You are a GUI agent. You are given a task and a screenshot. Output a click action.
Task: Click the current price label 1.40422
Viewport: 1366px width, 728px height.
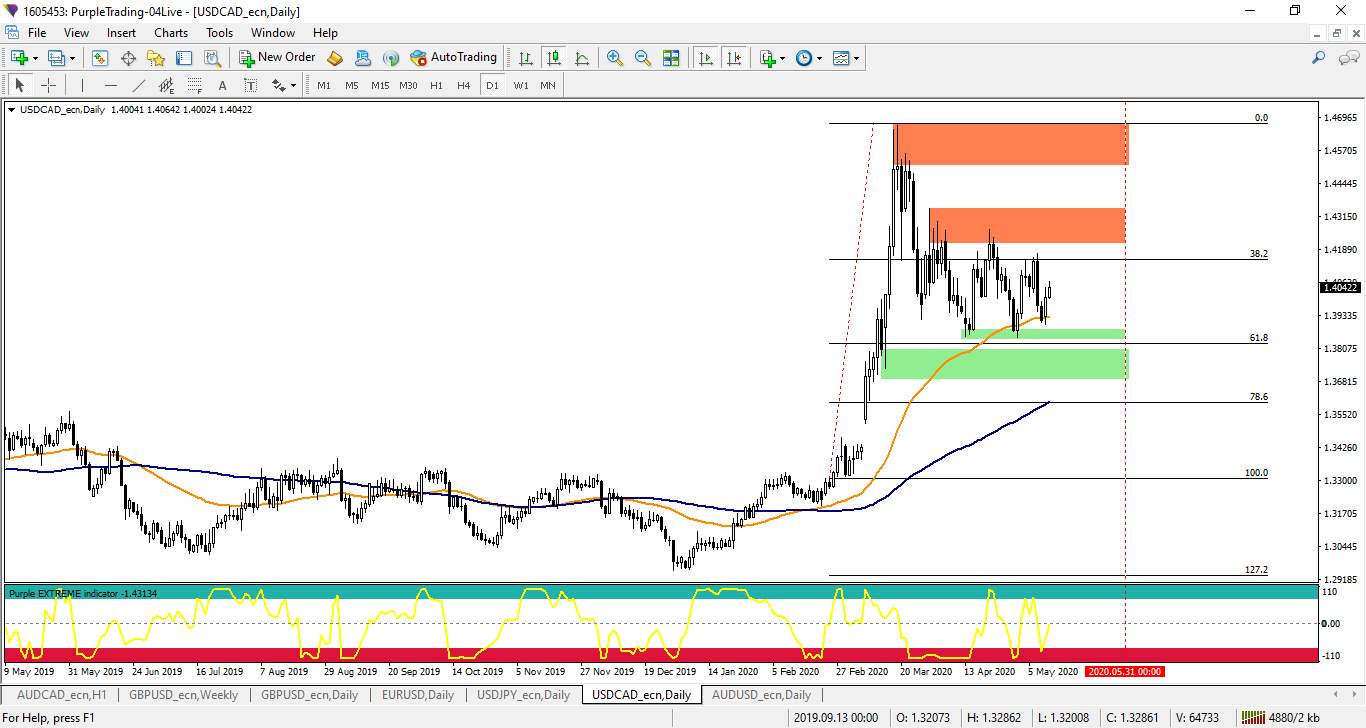1339,287
